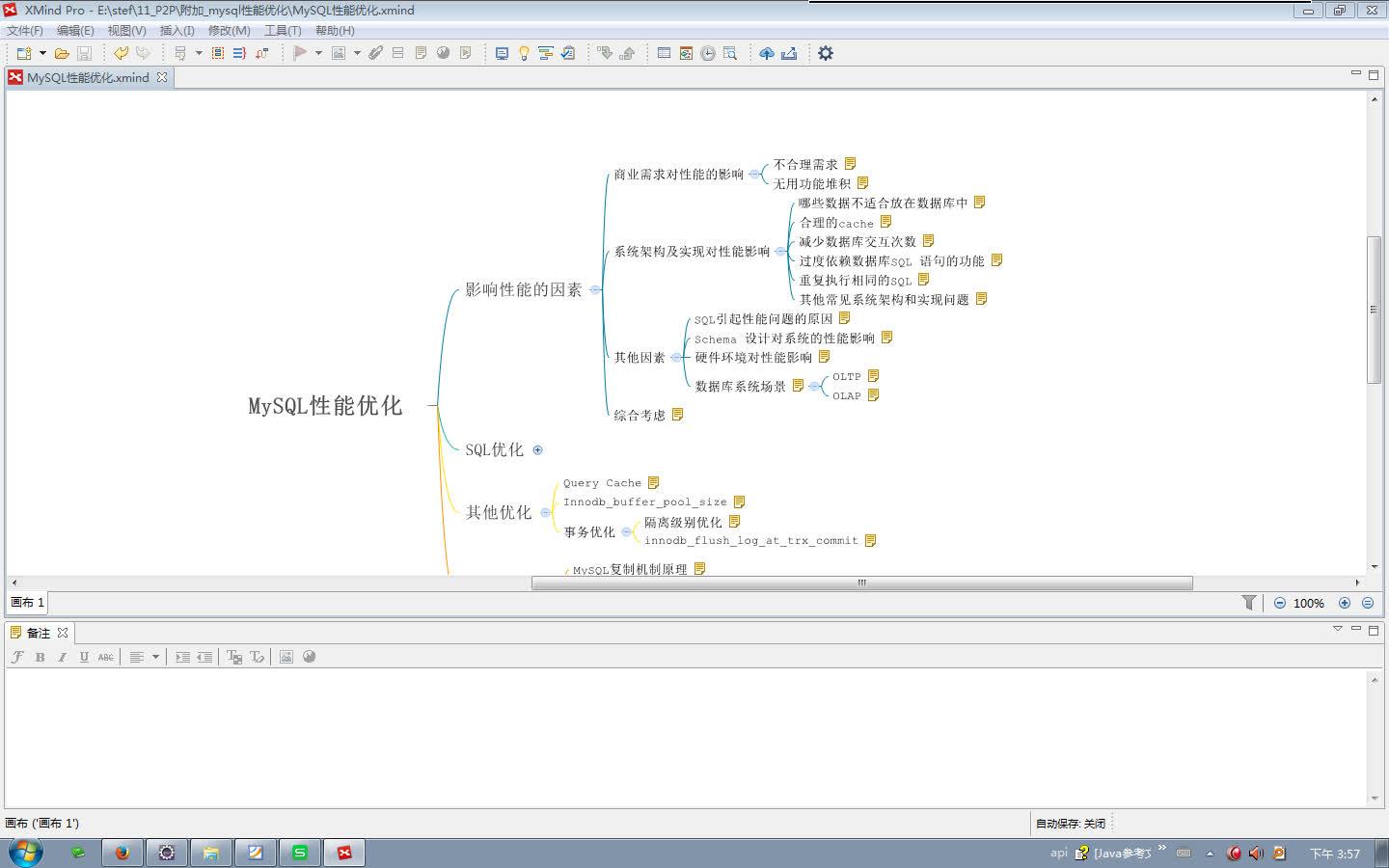The width and height of the screenshot is (1389, 868).
Task: Open the 视图(V) menu
Action: (126, 30)
